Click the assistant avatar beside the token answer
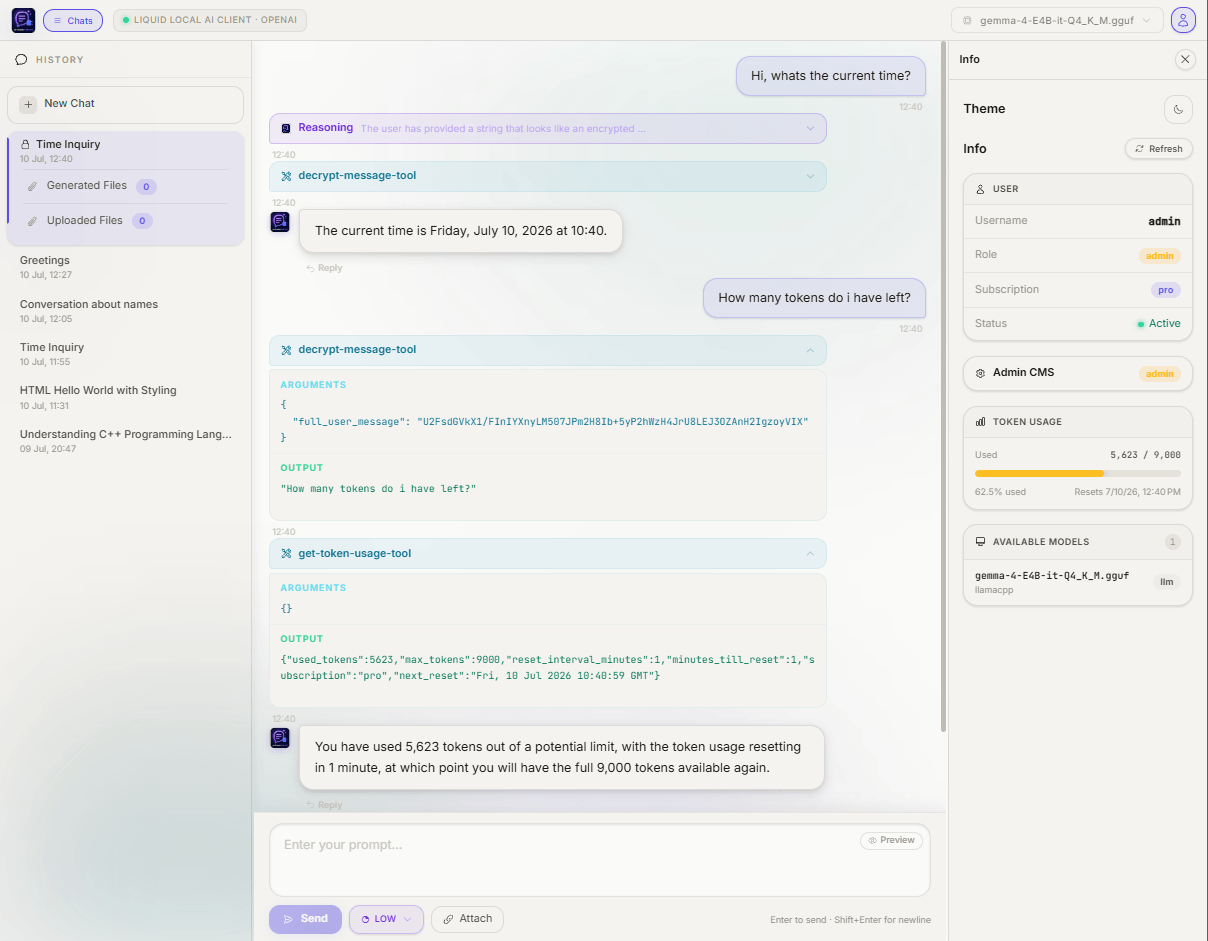Viewport: 1208px width, 941px height. point(280,738)
